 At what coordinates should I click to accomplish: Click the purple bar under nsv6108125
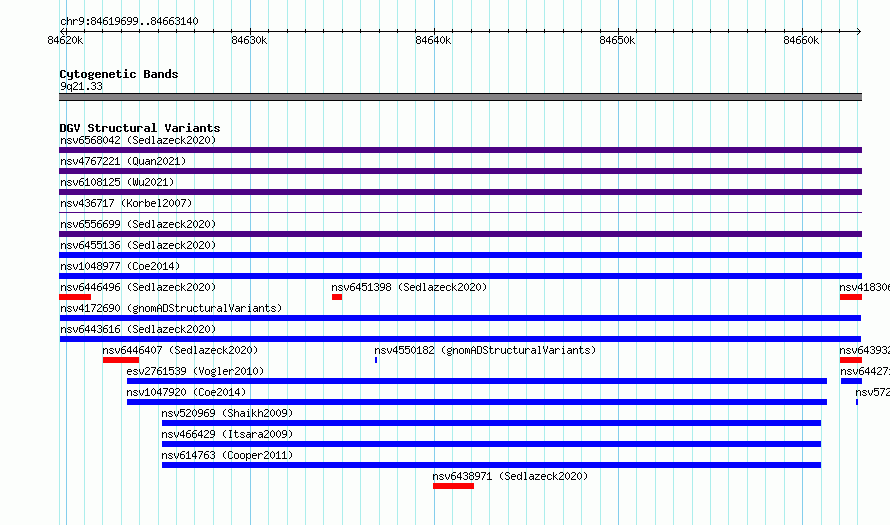point(460,192)
